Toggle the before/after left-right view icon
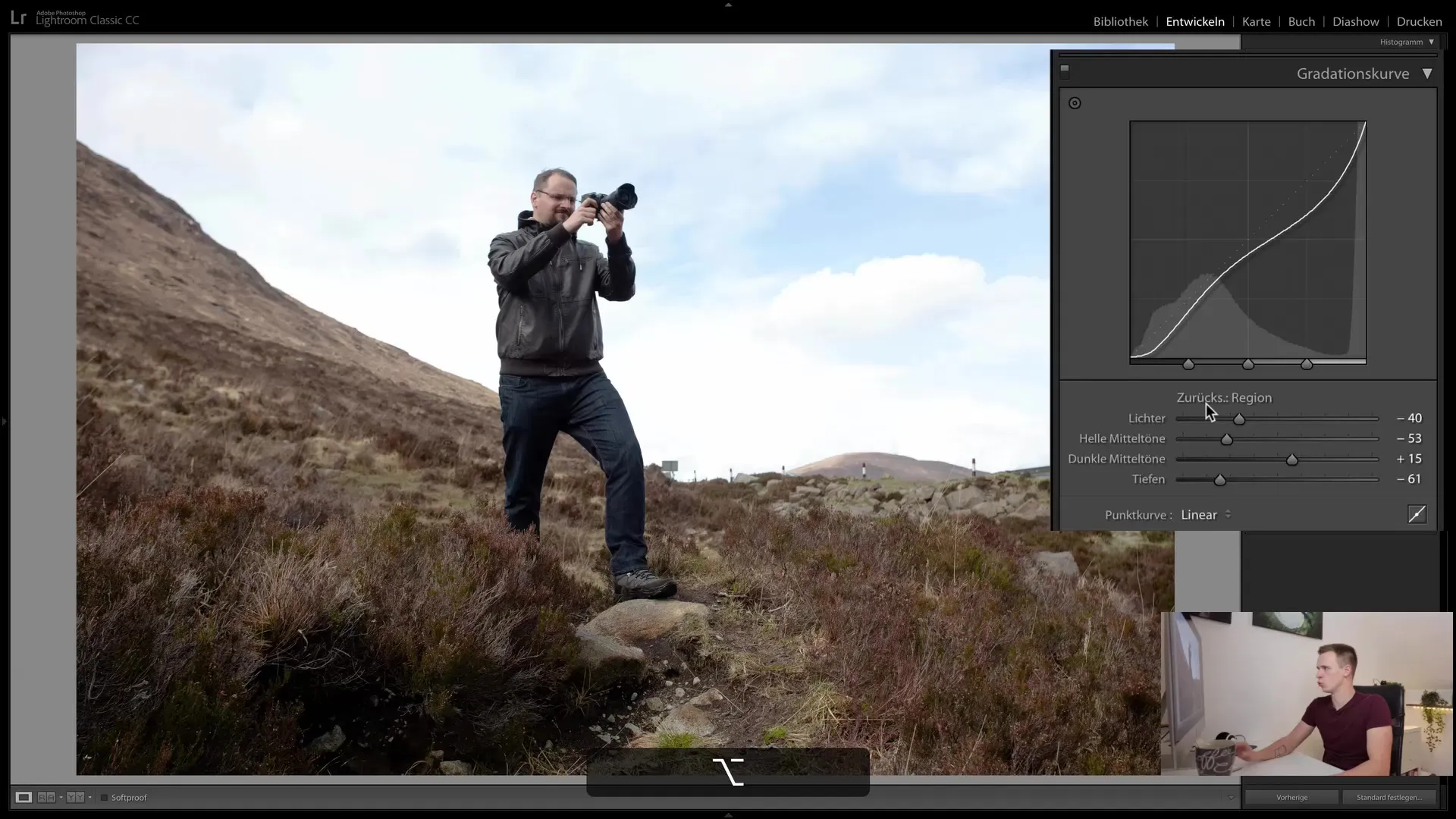The width and height of the screenshot is (1456, 819). [x=46, y=797]
